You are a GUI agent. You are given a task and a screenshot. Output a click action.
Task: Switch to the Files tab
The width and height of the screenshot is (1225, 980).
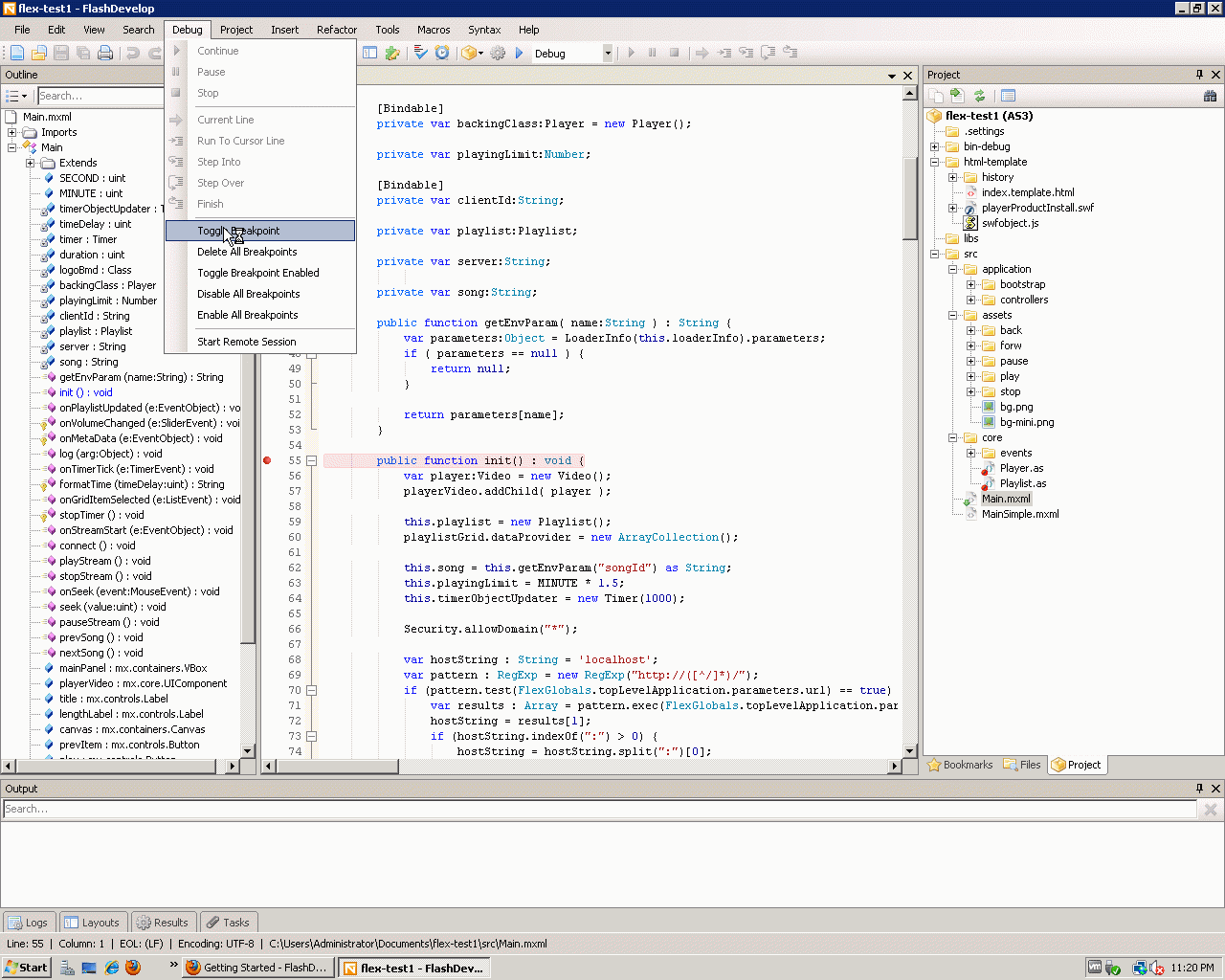1022,765
